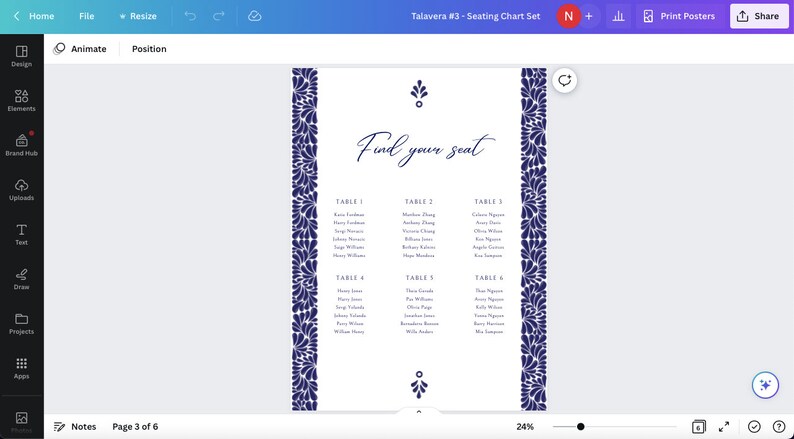Viewport: 794px width, 439px height.
Task: Open the Resize menu
Action: pos(138,16)
